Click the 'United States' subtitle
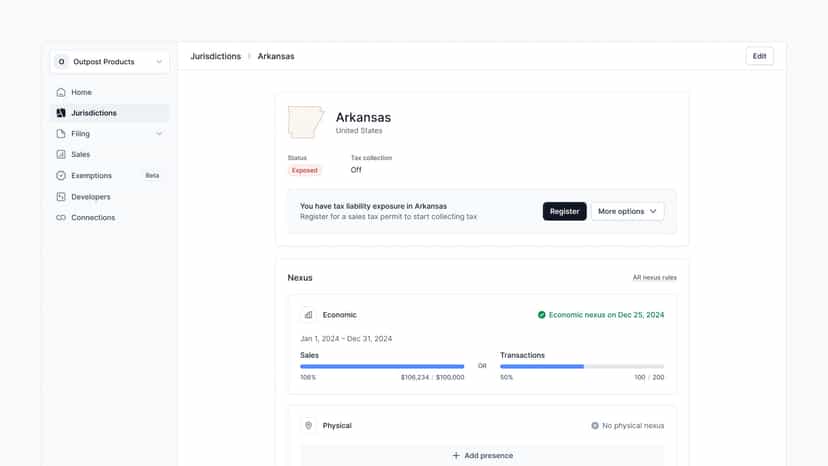The height and width of the screenshot is (466, 828). pos(359,131)
